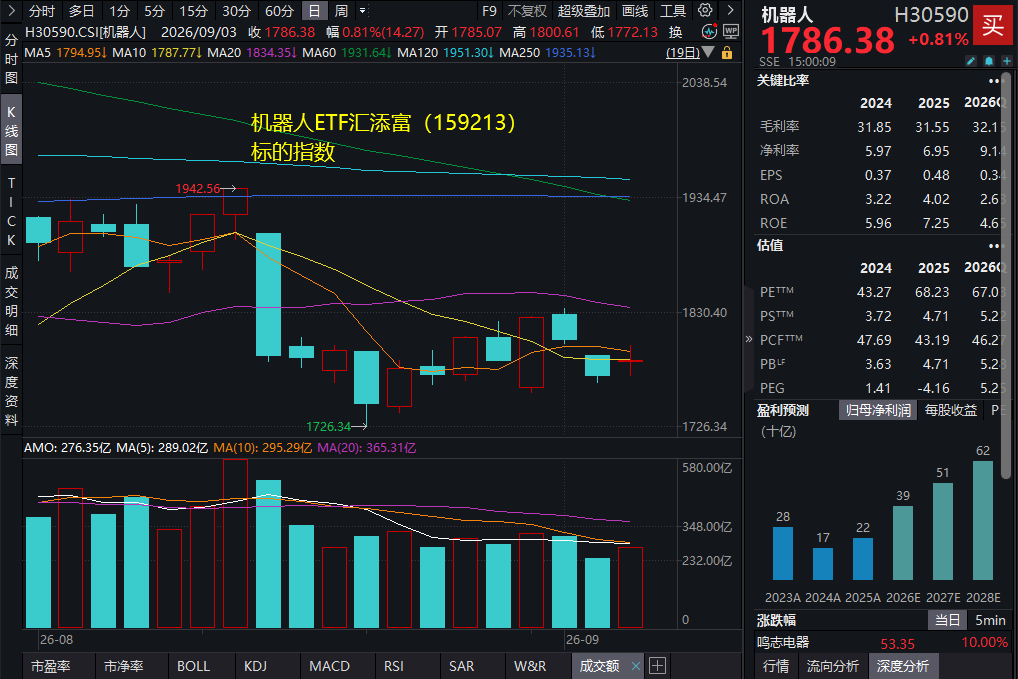Screen dimensions: 1018x679
Task: Switch indicator to BOLL
Action: tap(193, 666)
